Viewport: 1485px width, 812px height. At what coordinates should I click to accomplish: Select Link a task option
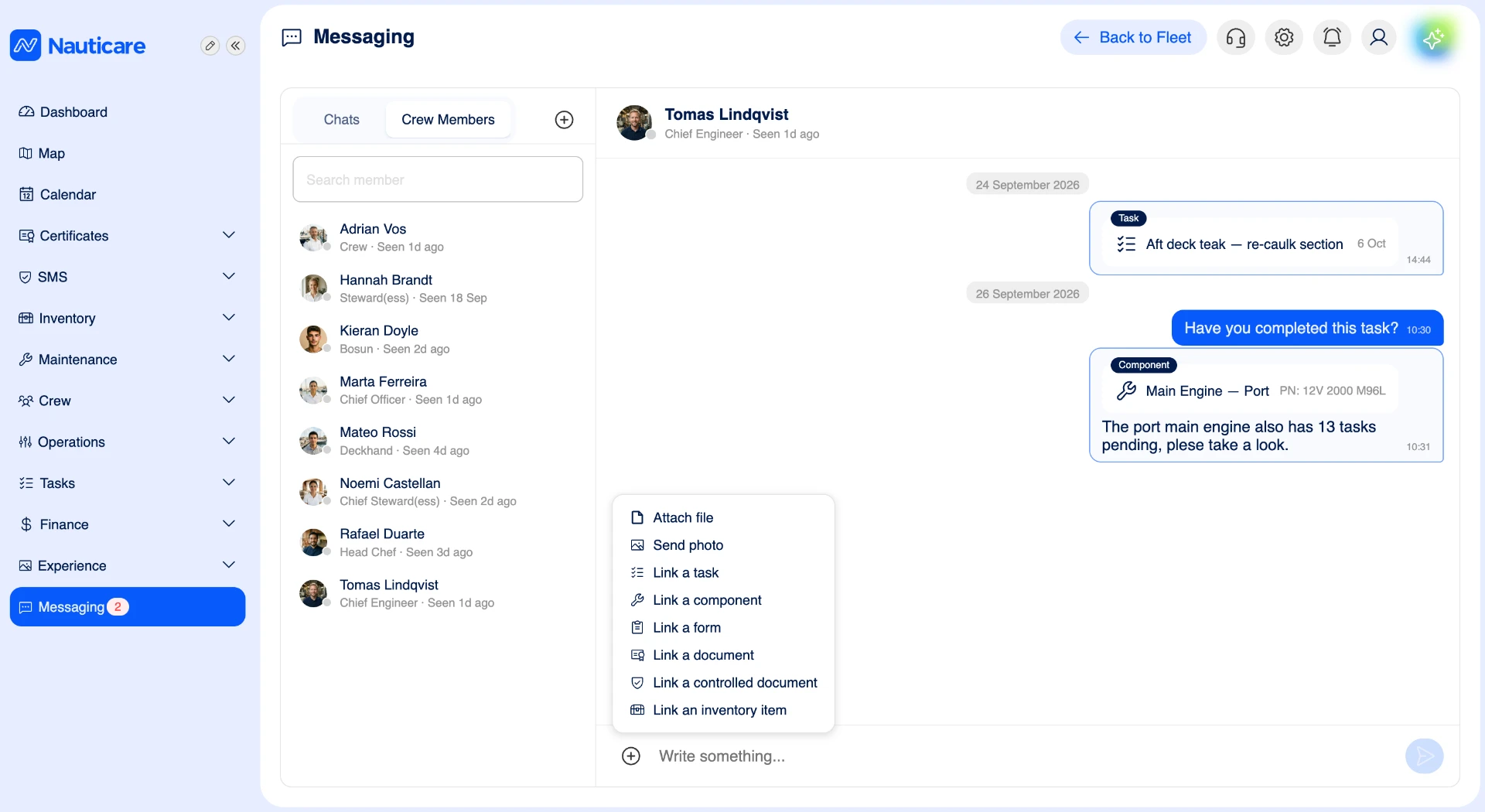723,573
